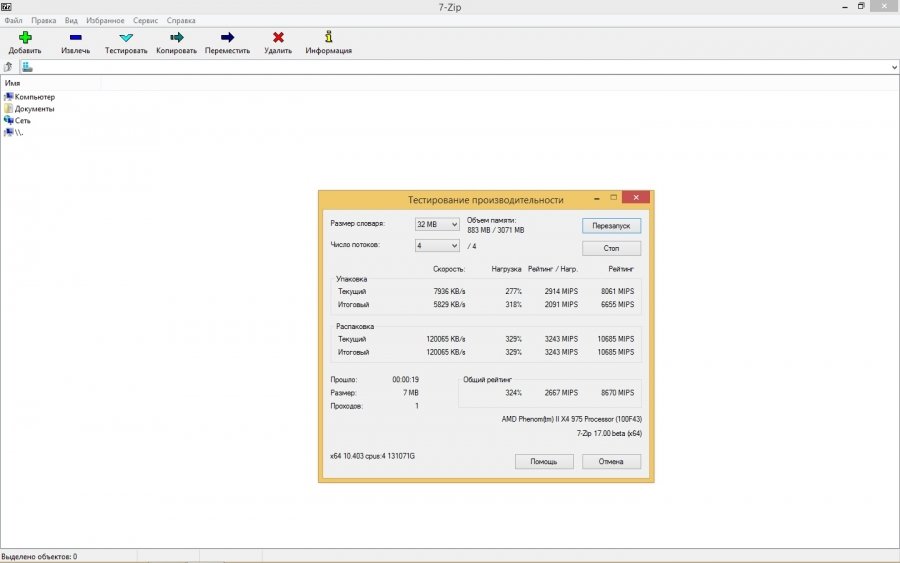Screen dimensions: 900x563
Task: Open the Вид menu
Action: tap(71, 20)
